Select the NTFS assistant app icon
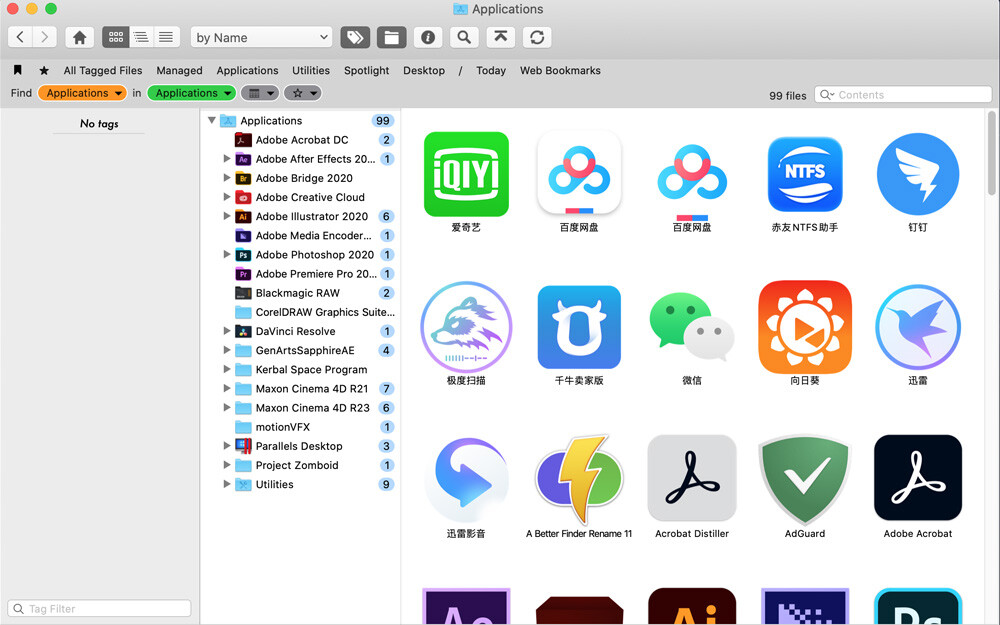 (805, 173)
